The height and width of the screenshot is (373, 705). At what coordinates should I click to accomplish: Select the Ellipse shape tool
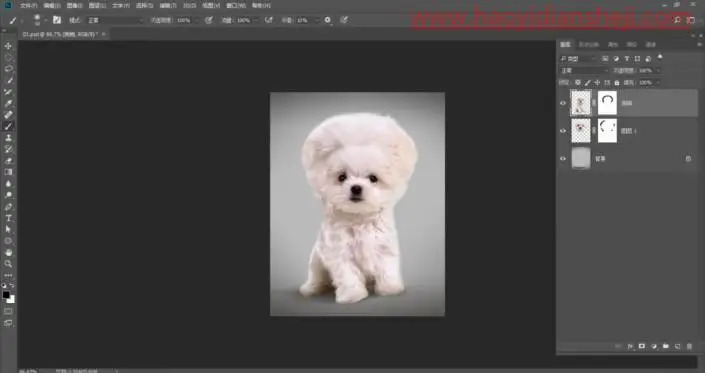(8, 241)
